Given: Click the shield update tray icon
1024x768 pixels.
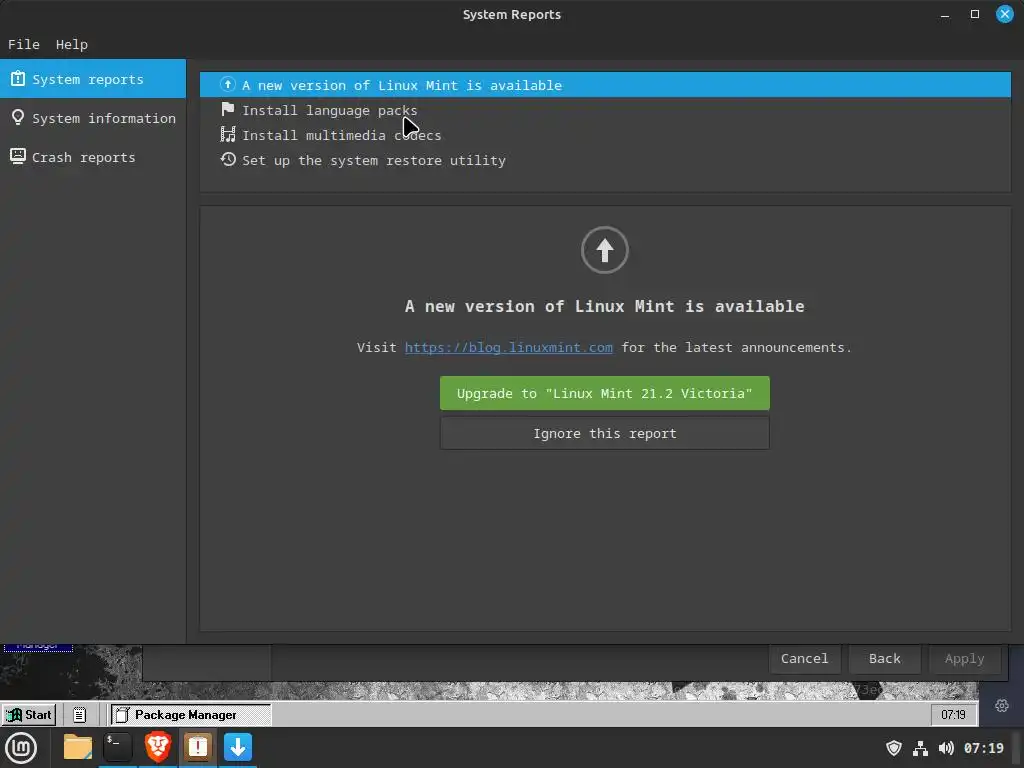Looking at the screenshot, I should tap(894, 748).
